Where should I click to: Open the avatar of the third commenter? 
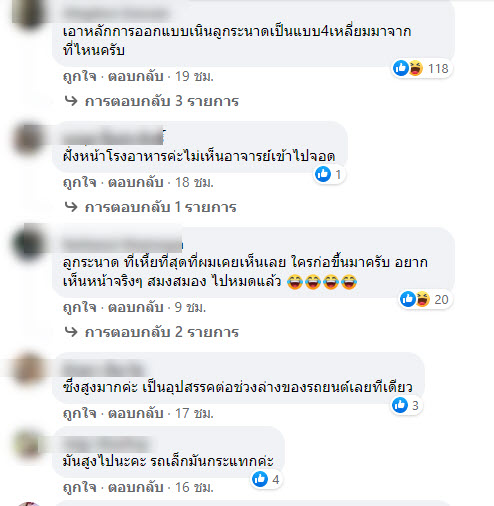pyautogui.click(x=29, y=242)
